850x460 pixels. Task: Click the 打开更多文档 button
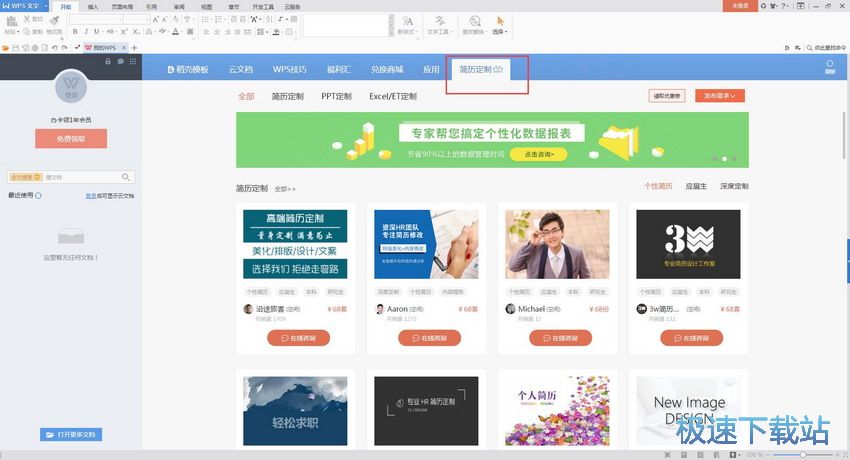pos(71,435)
